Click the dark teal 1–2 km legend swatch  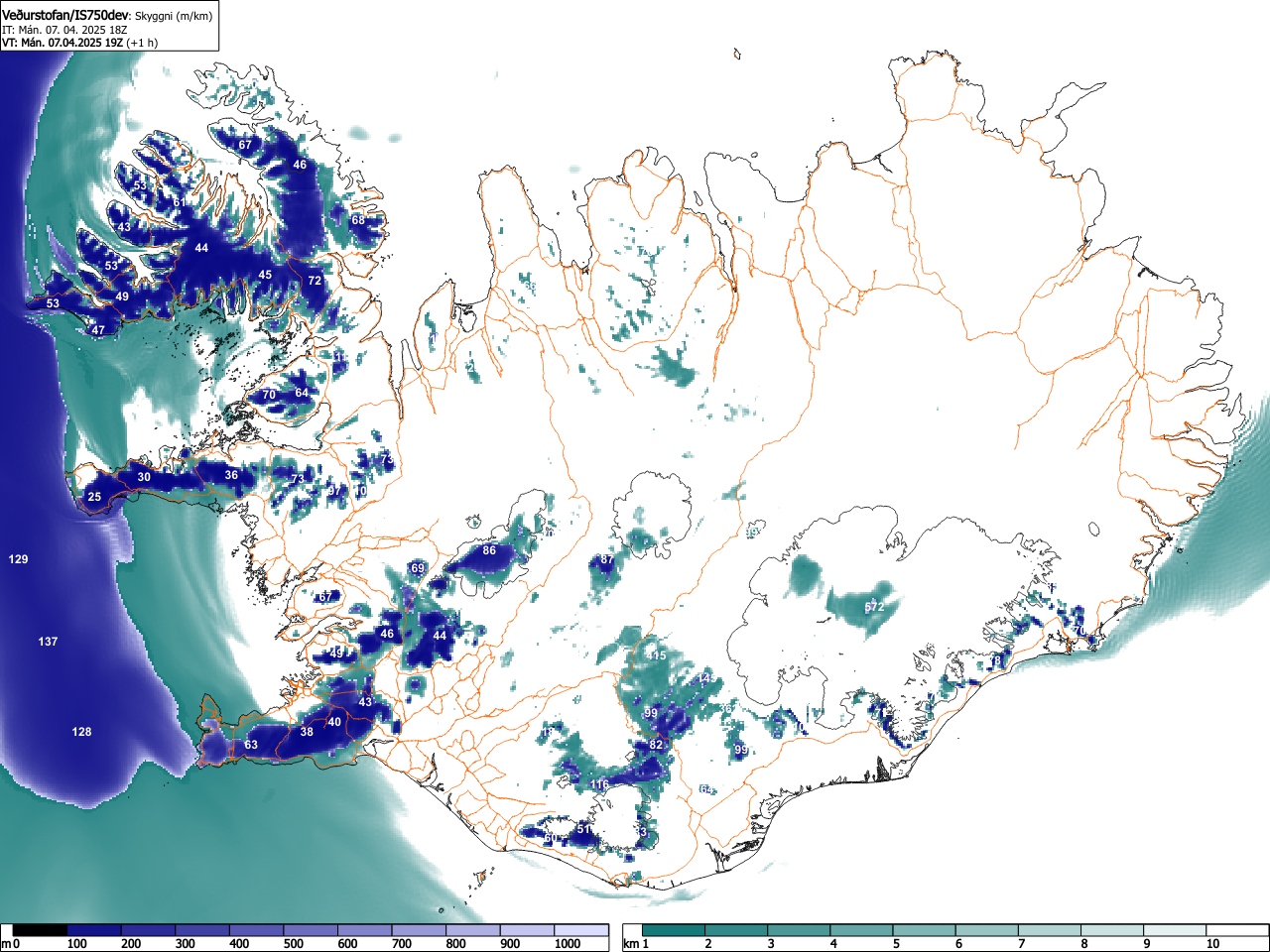point(674,930)
